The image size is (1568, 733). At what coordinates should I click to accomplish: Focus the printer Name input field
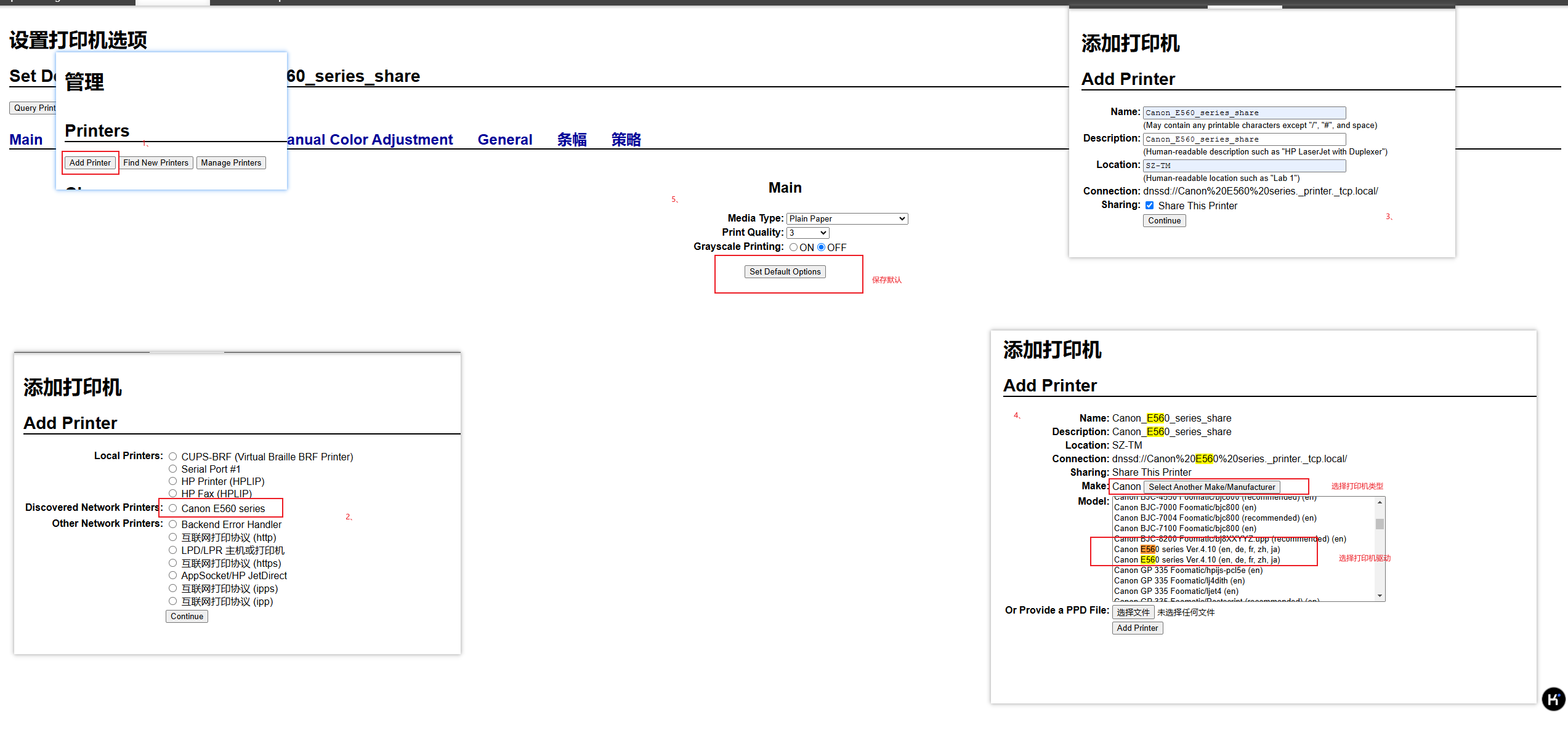[x=1245, y=113]
